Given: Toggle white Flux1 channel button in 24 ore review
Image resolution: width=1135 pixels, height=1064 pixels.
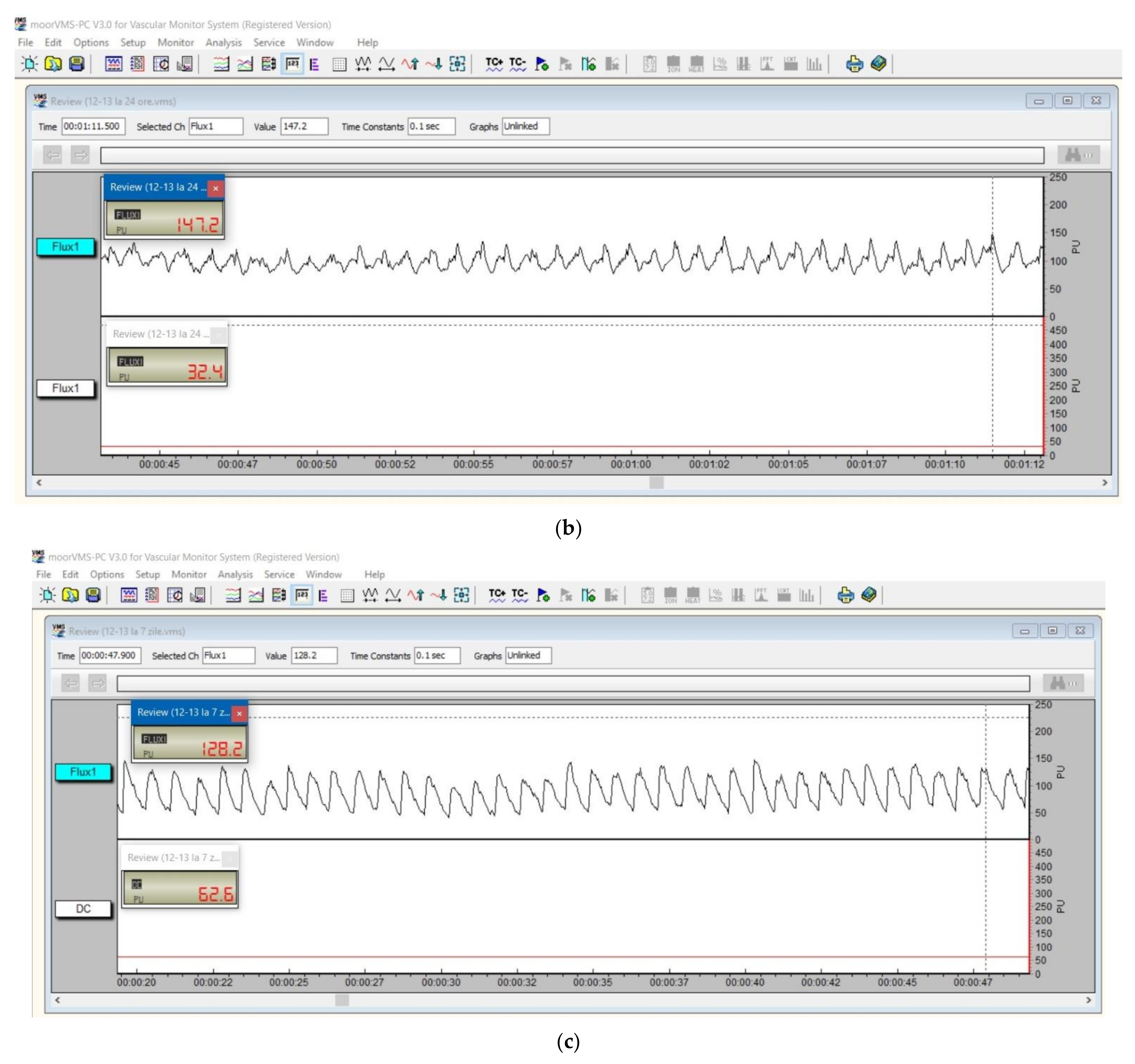Looking at the screenshot, I should point(65,388).
